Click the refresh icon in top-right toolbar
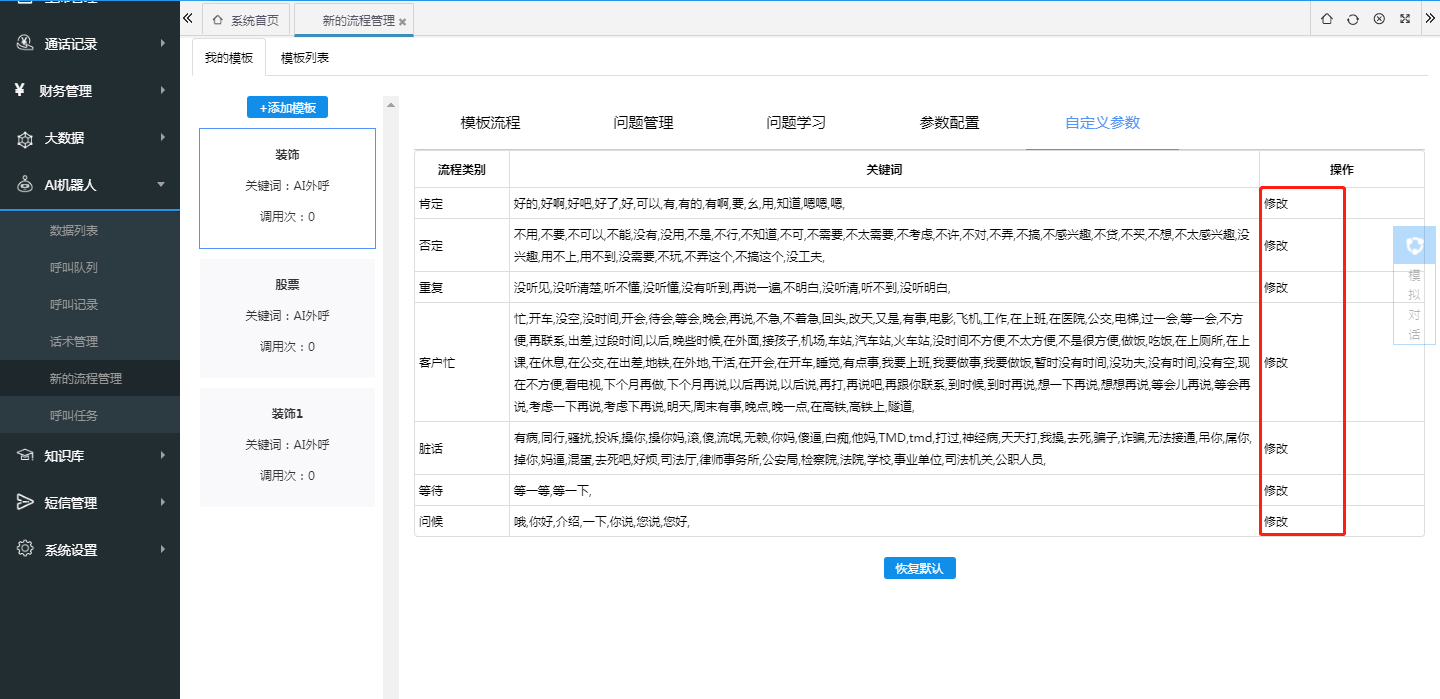 (1352, 18)
